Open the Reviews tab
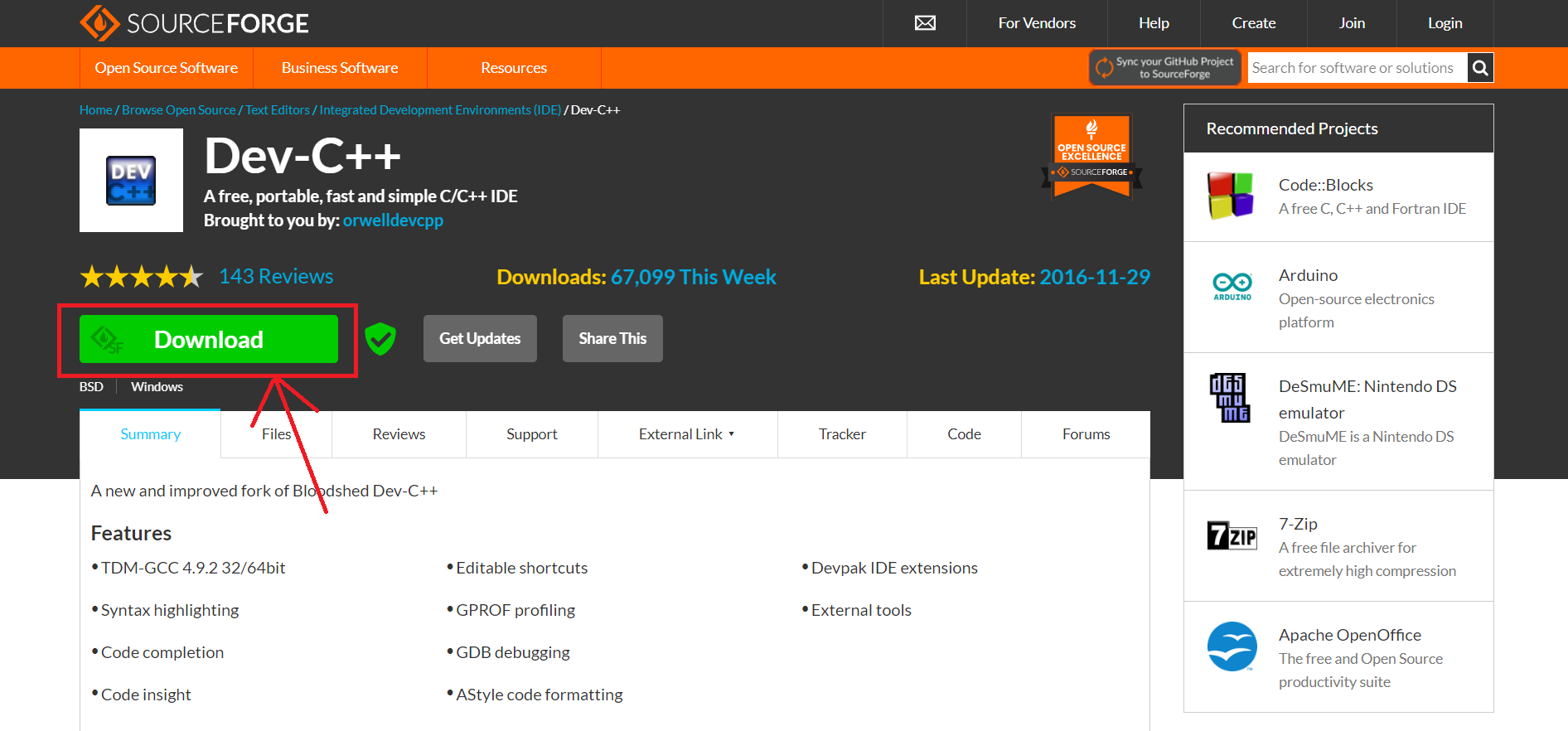1568x731 pixels. pos(399,434)
